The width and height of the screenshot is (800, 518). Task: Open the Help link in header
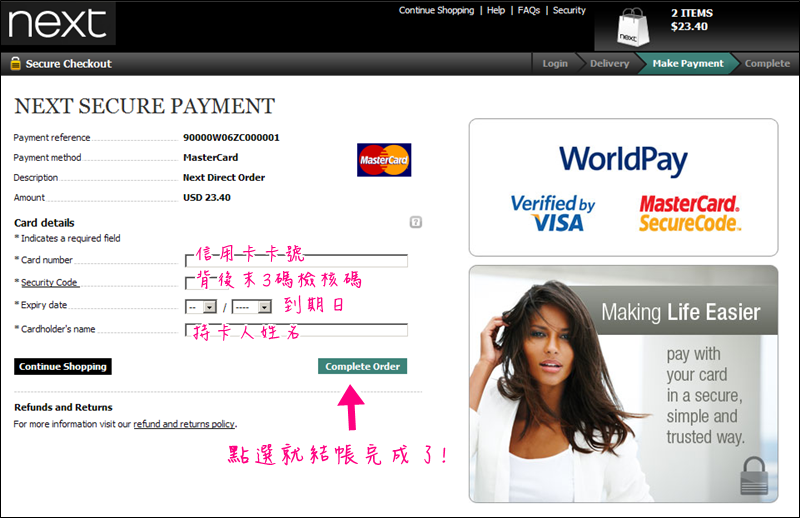pyautogui.click(x=495, y=10)
